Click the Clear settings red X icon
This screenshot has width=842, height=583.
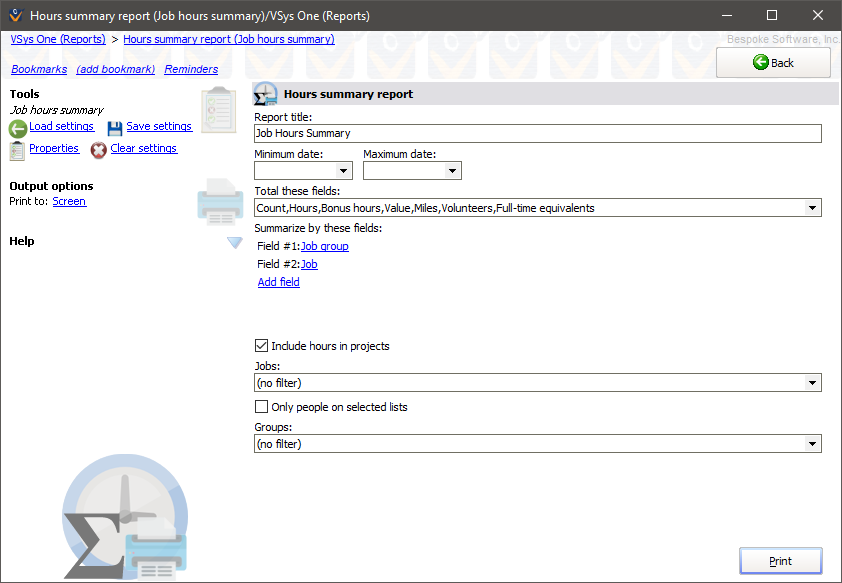[x=98, y=148]
